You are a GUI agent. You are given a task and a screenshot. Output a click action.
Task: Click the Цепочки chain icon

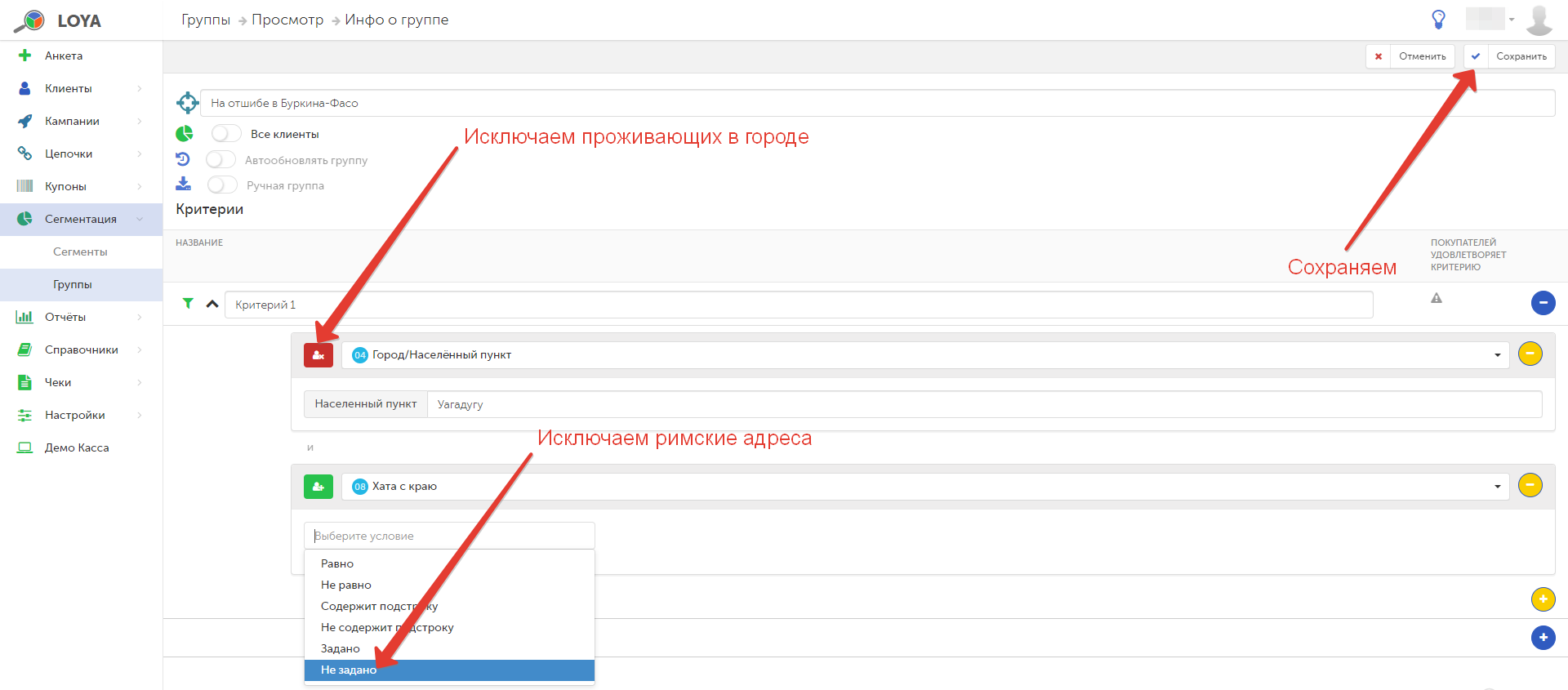(x=24, y=154)
